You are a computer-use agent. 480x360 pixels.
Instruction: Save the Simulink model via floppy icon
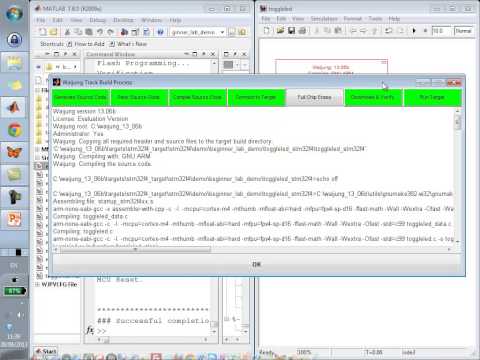click(x=291, y=31)
